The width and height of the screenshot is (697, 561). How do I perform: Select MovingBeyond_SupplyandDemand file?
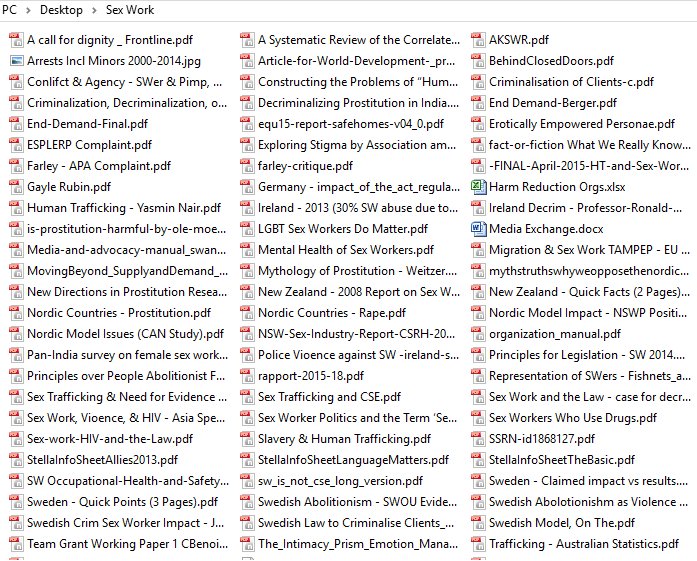click(x=128, y=271)
